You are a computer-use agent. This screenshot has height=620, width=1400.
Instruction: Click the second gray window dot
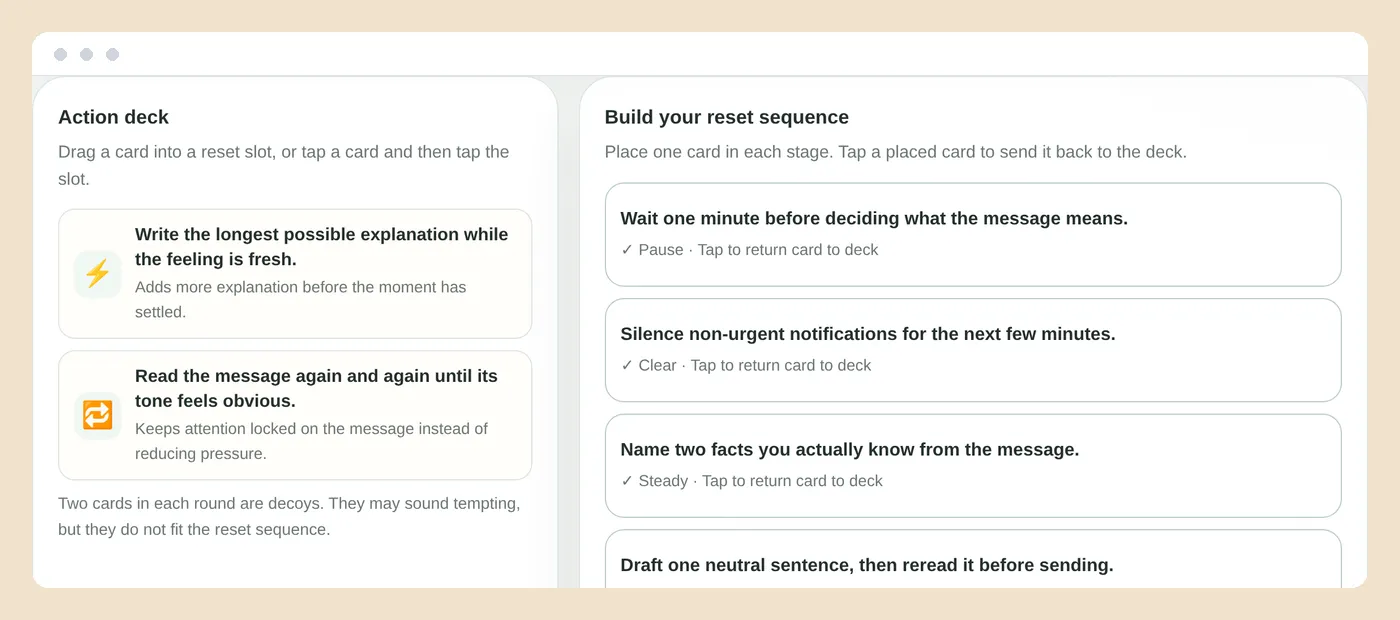coord(87,54)
